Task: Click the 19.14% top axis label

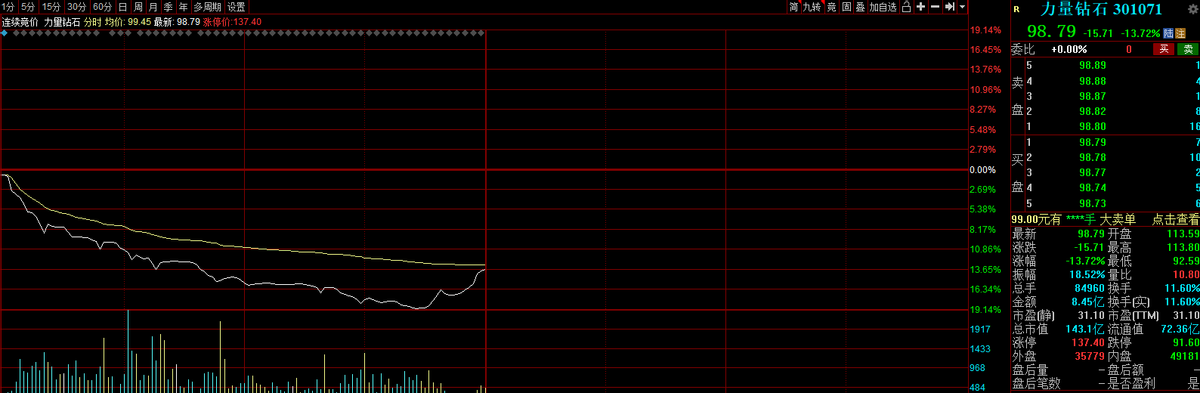Action: pos(986,30)
